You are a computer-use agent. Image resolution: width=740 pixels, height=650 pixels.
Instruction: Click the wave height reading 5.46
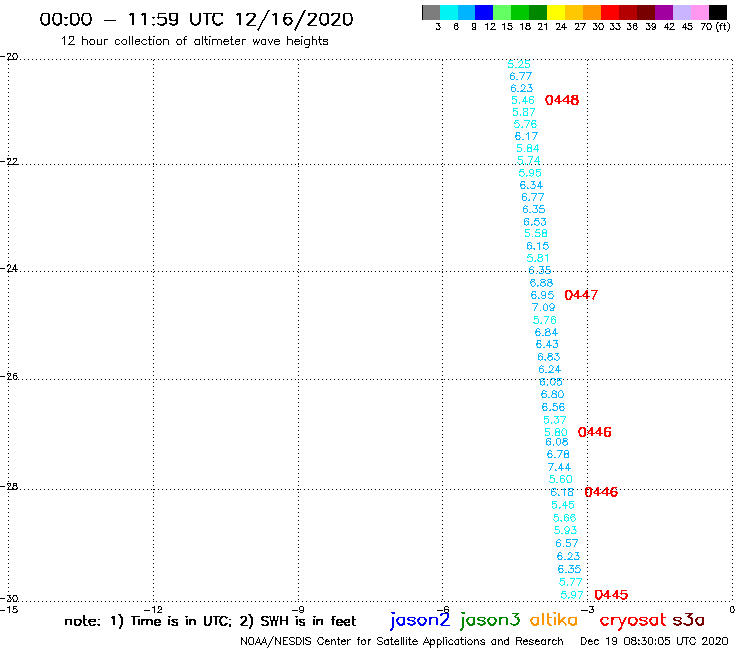pos(523,100)
